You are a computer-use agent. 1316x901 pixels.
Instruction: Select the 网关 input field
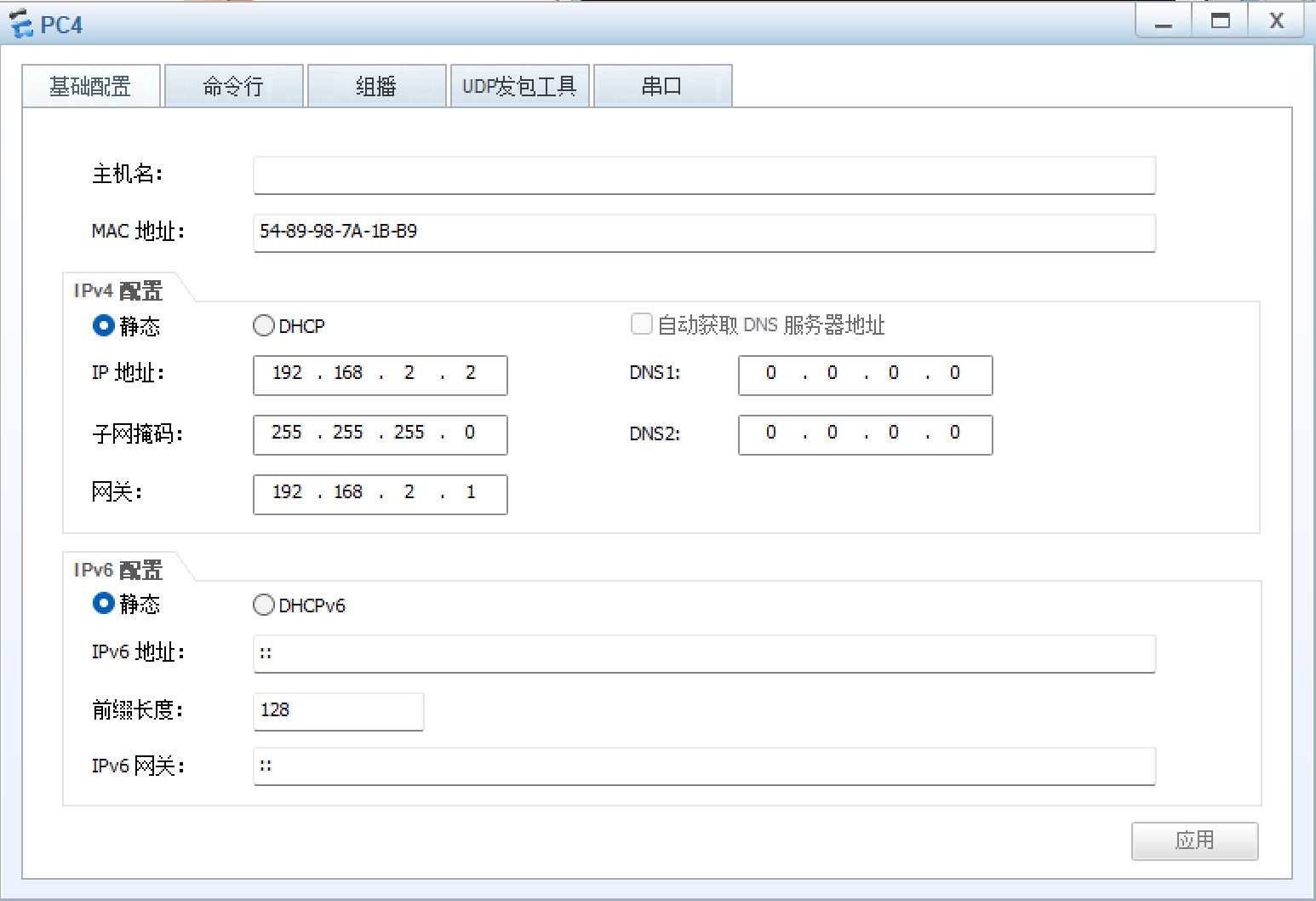click(x=380, y=494)
